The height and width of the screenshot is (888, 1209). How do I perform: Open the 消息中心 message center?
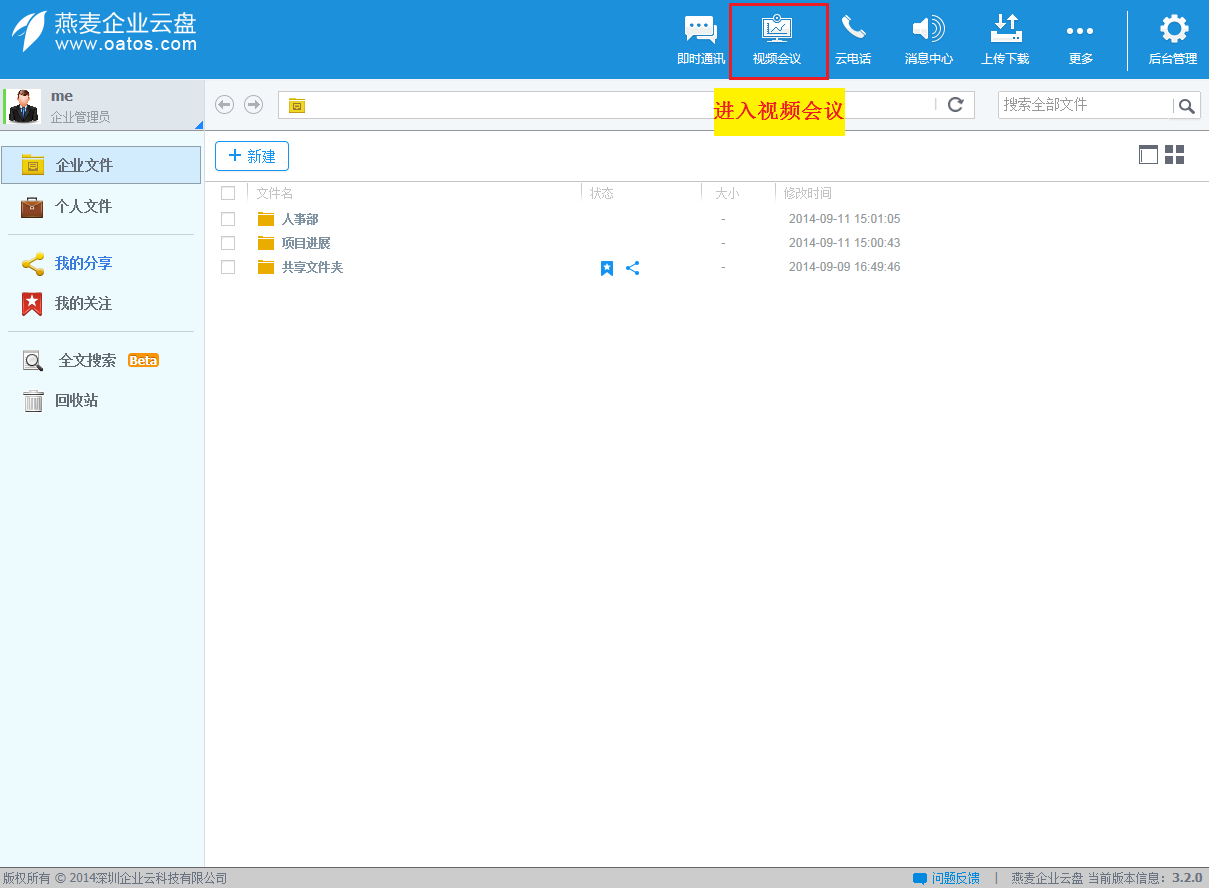click(x=929, y=41)
